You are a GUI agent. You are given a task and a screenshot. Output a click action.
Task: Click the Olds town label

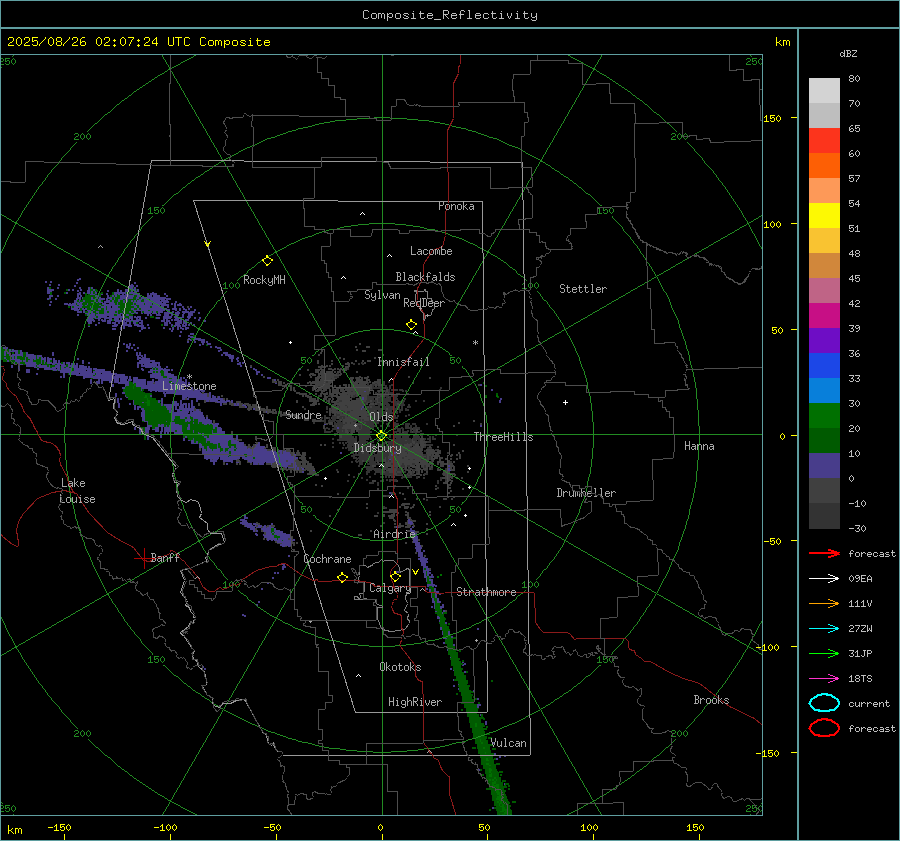[381, 417]
